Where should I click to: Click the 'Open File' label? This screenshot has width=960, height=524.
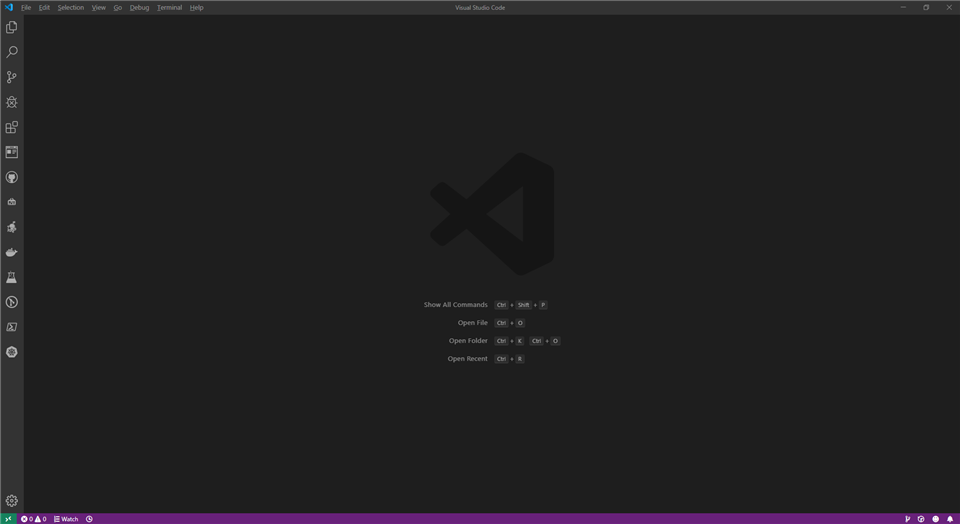pyautogui.click(x=473, y=323)
